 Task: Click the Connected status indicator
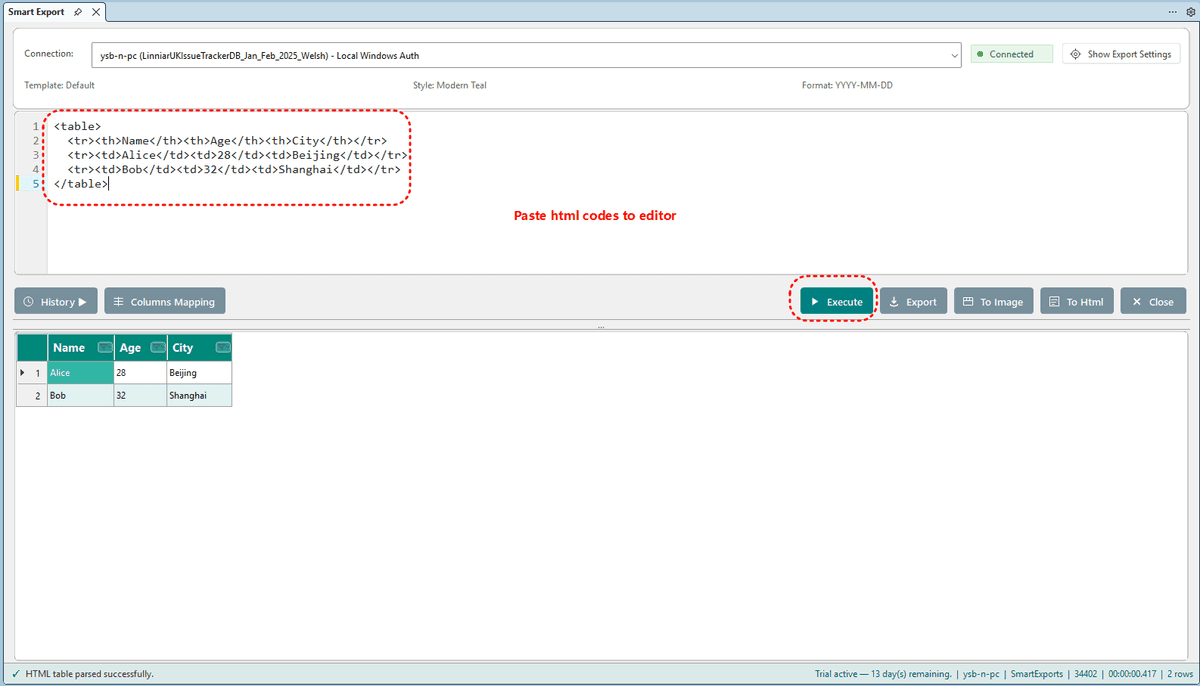pyautogui.click(x=1011, y=54)
